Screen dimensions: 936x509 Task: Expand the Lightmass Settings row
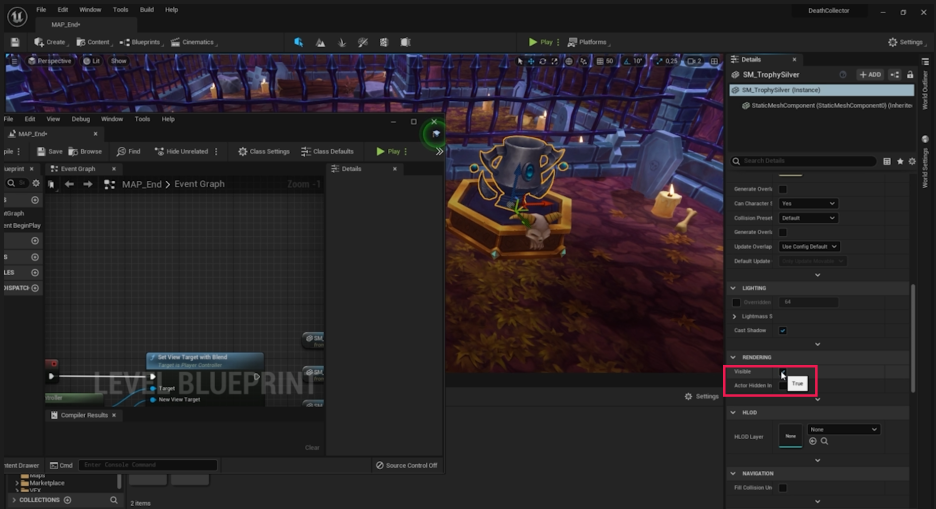(734, 317)
